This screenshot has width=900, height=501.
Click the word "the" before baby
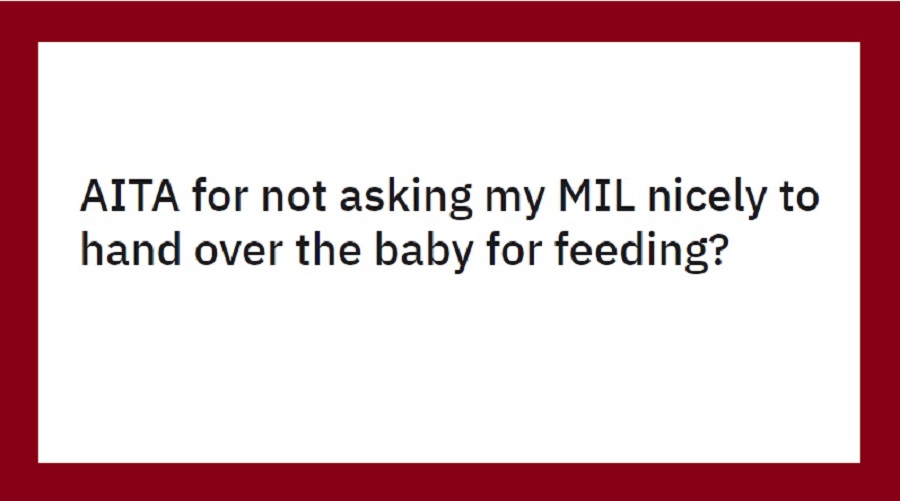(x=328, y=249)
